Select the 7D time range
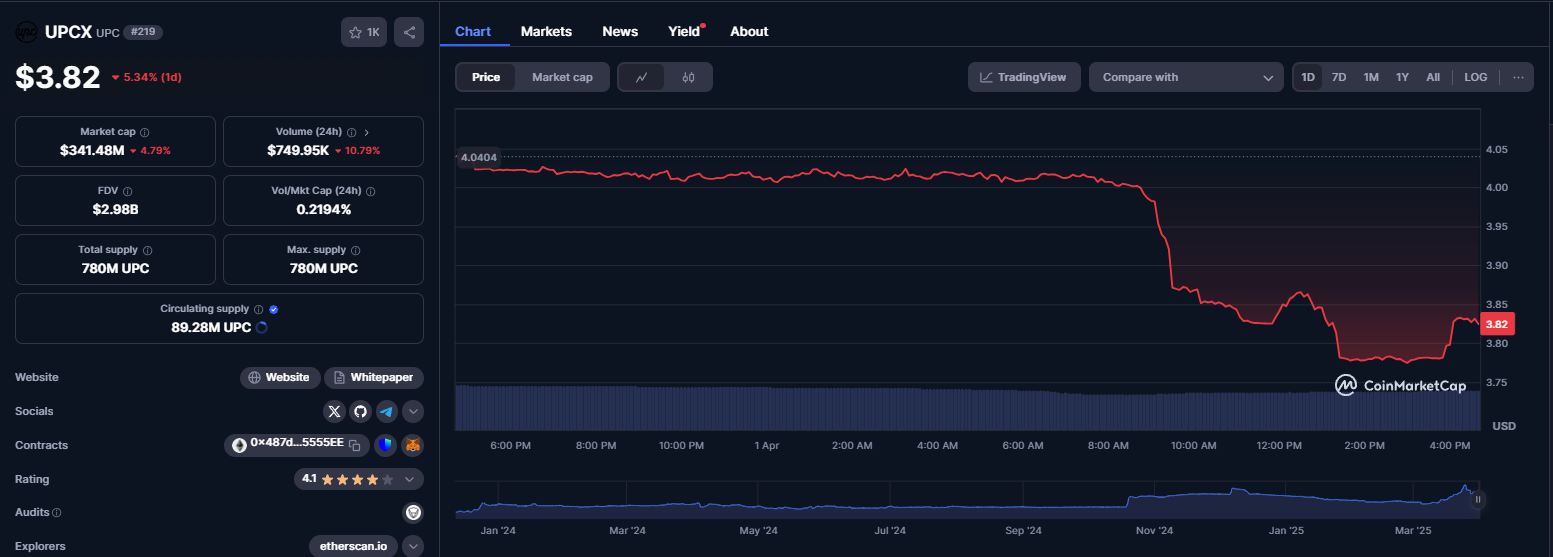The height and width of the screenshot is (557, 1553). tap(1339, 77)
